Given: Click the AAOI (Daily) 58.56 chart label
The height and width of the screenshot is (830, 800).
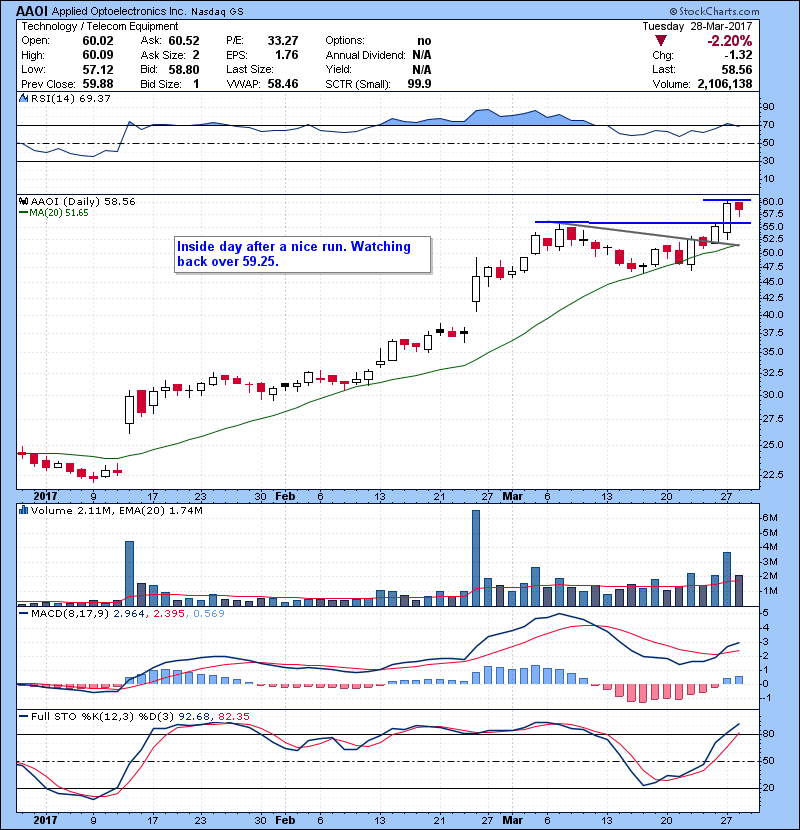Looking at the screenshot, I should 83,201.
